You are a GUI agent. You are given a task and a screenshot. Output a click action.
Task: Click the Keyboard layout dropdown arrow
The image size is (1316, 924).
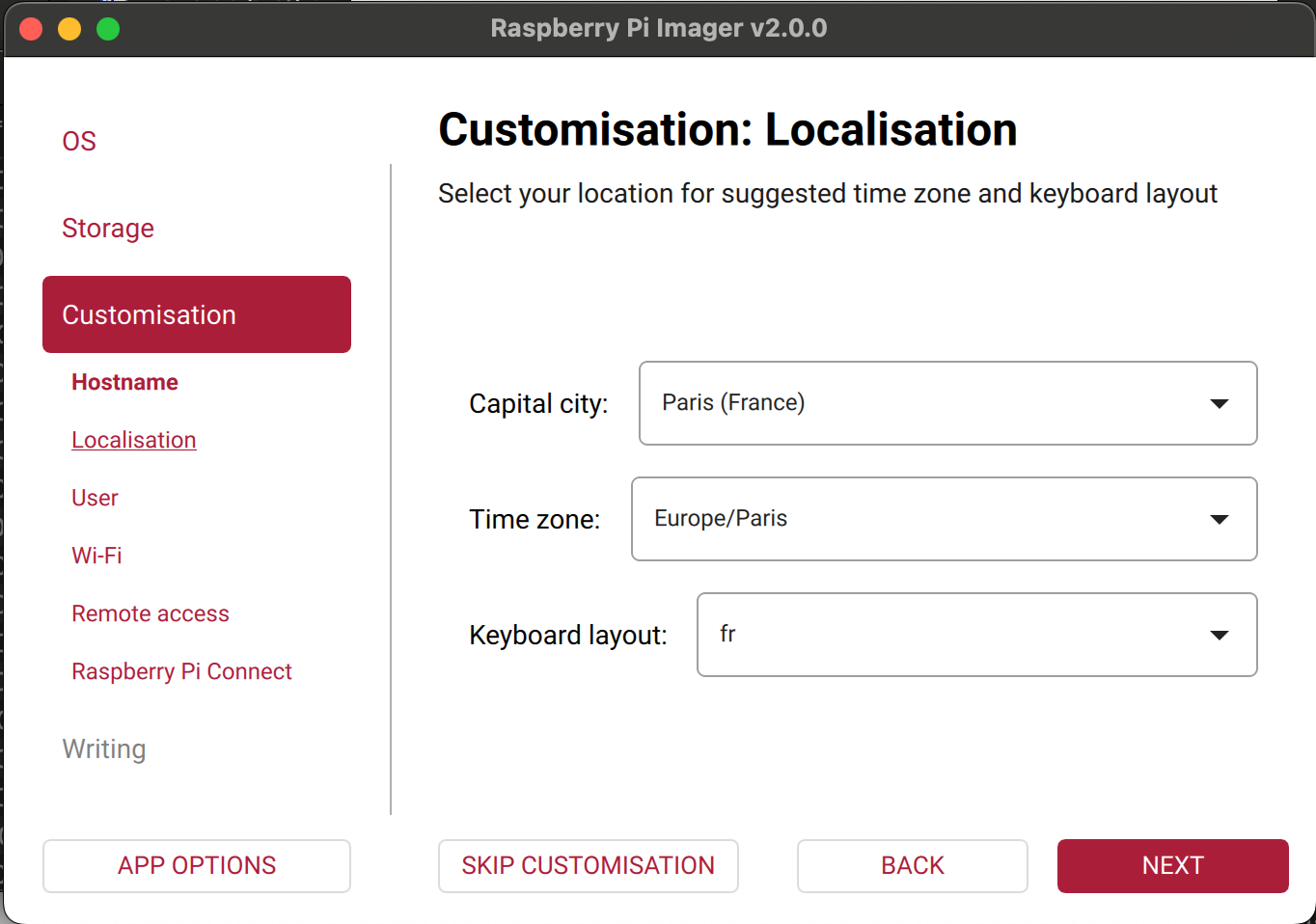[x=1220, y=635]
